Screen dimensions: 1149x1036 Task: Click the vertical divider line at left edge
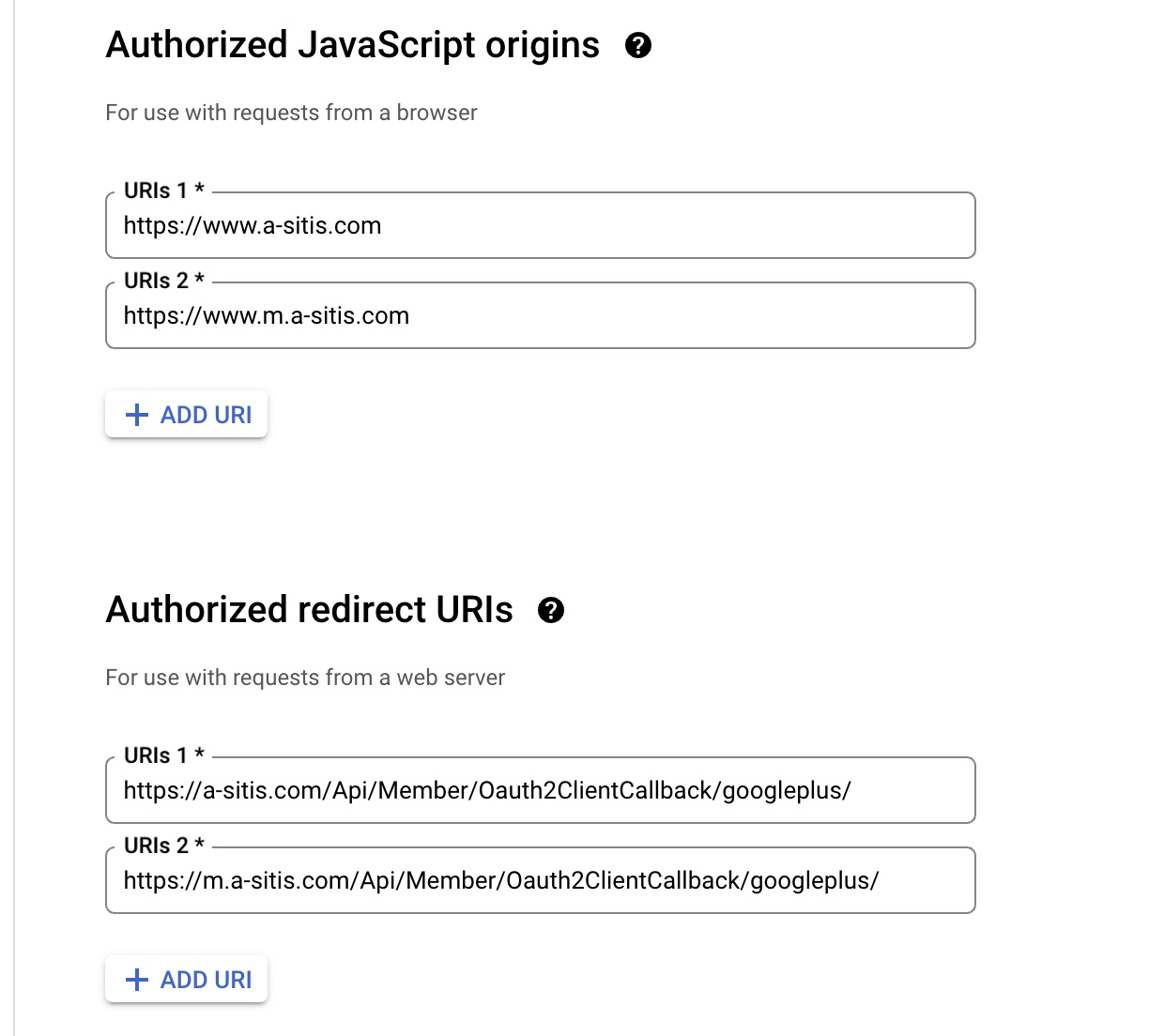tap(14, 518)
